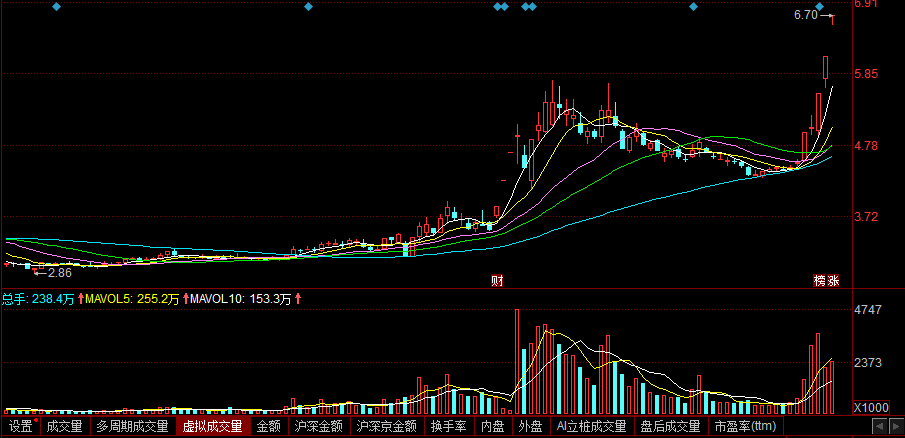
Task: Click the 2.86 low price label
Action: coord(60,272)
